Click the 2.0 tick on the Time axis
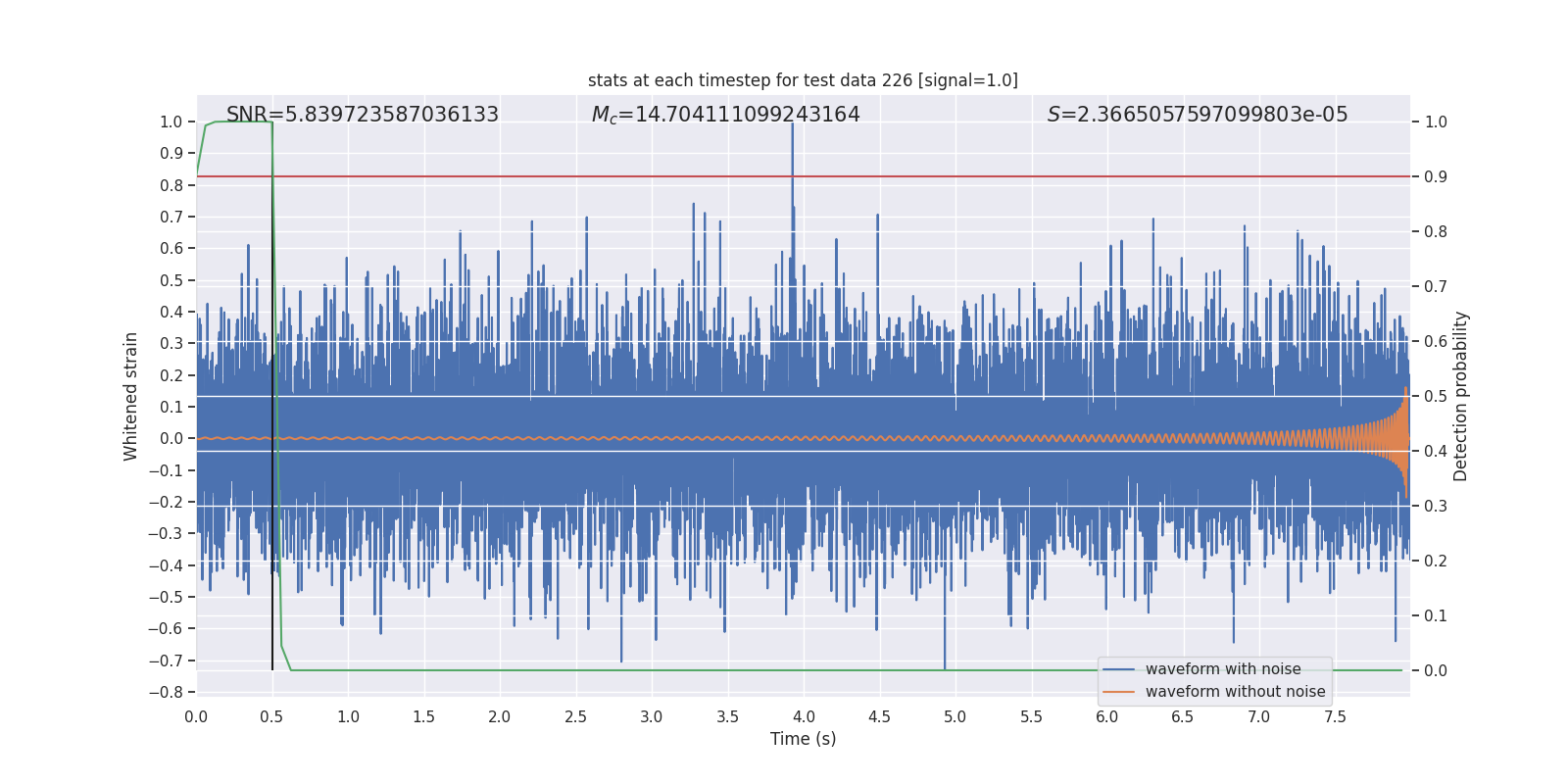Image resolution: width=1568 pixels, height=784 pixels. click(500, 716)
